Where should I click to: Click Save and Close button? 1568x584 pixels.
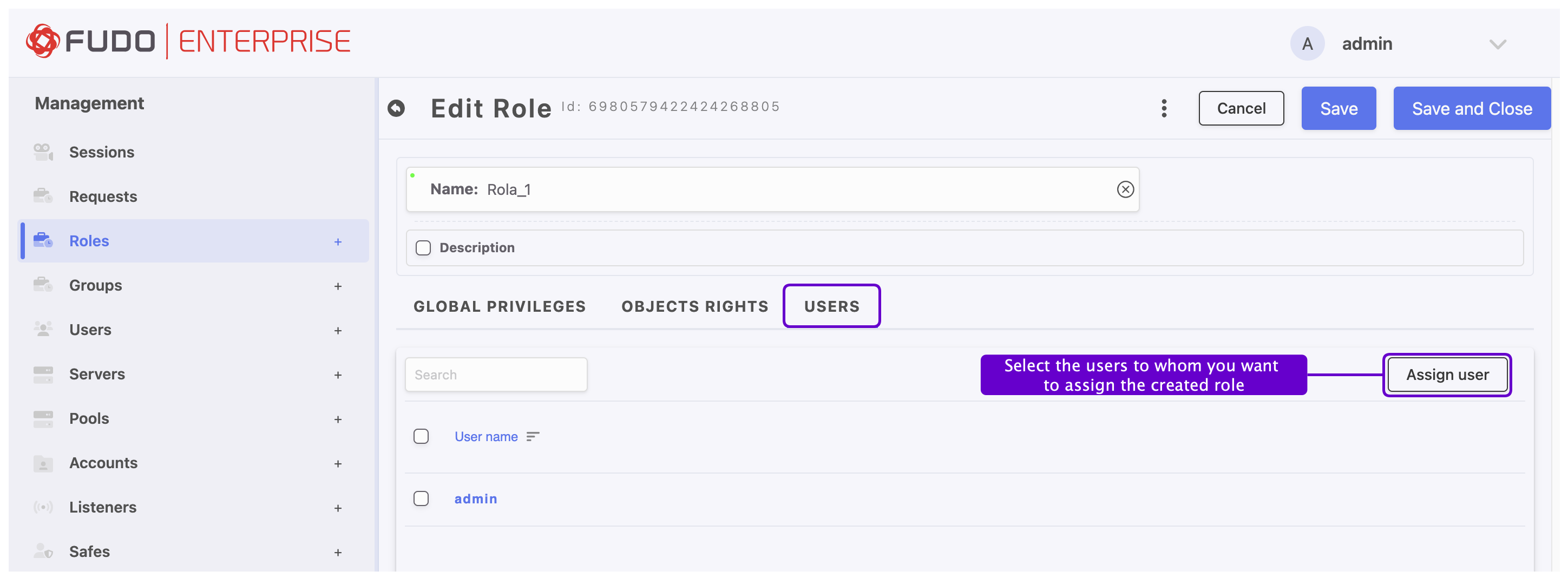tap(1471, 108)
